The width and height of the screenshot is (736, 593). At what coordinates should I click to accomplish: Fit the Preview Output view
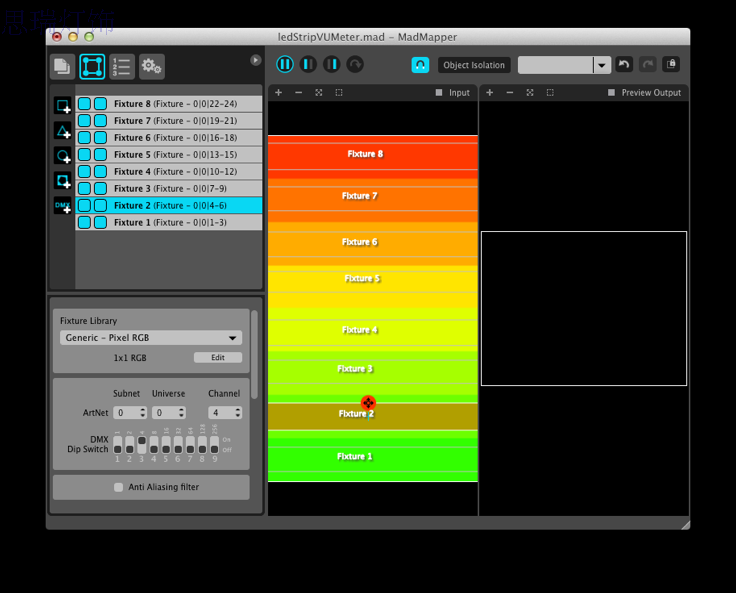click(x=530, y=92)
